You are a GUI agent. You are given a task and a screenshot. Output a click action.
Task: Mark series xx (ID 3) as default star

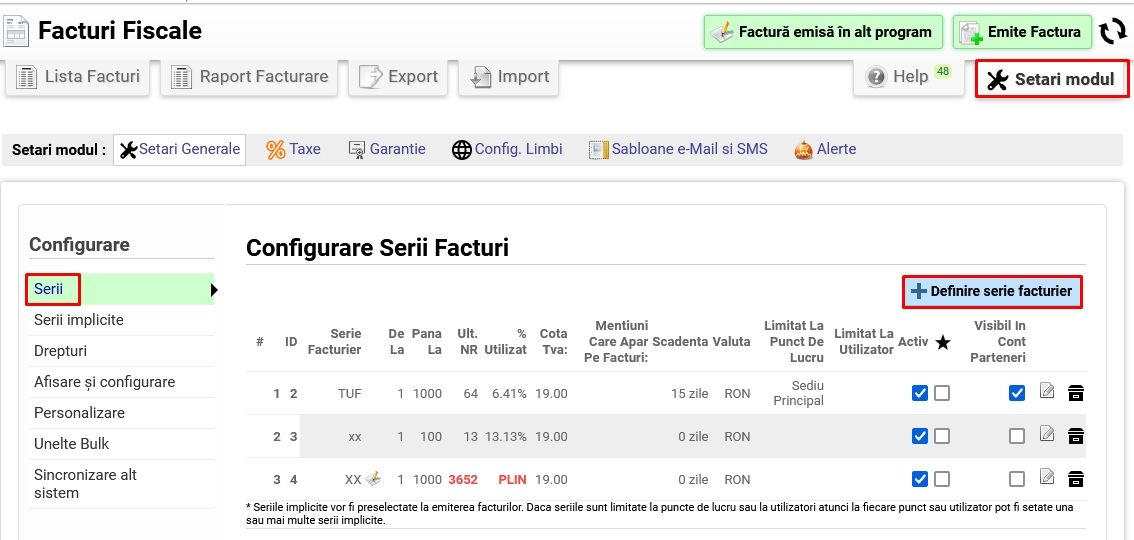[942, 436]
